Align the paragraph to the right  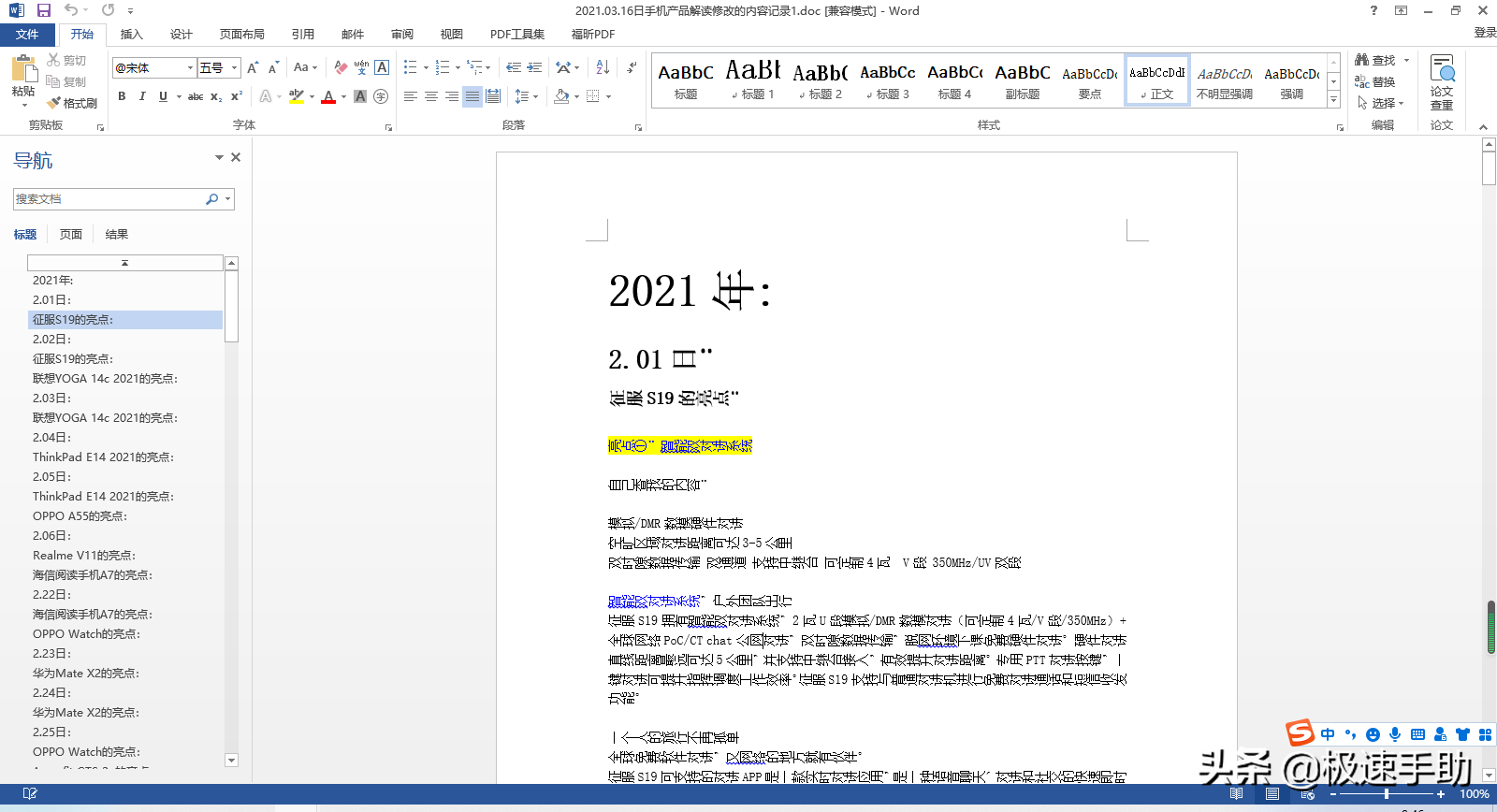click(x=452, y=96)
